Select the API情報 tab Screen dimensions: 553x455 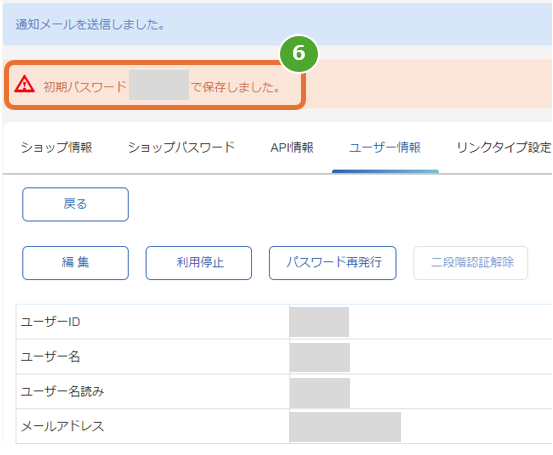point(292,147)
